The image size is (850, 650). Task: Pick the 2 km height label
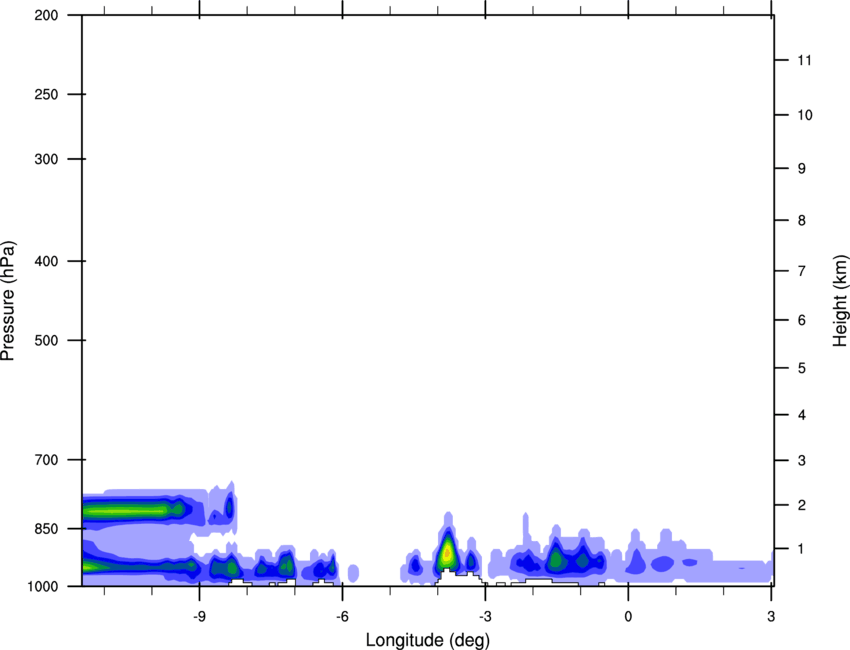tap(801, 505)
